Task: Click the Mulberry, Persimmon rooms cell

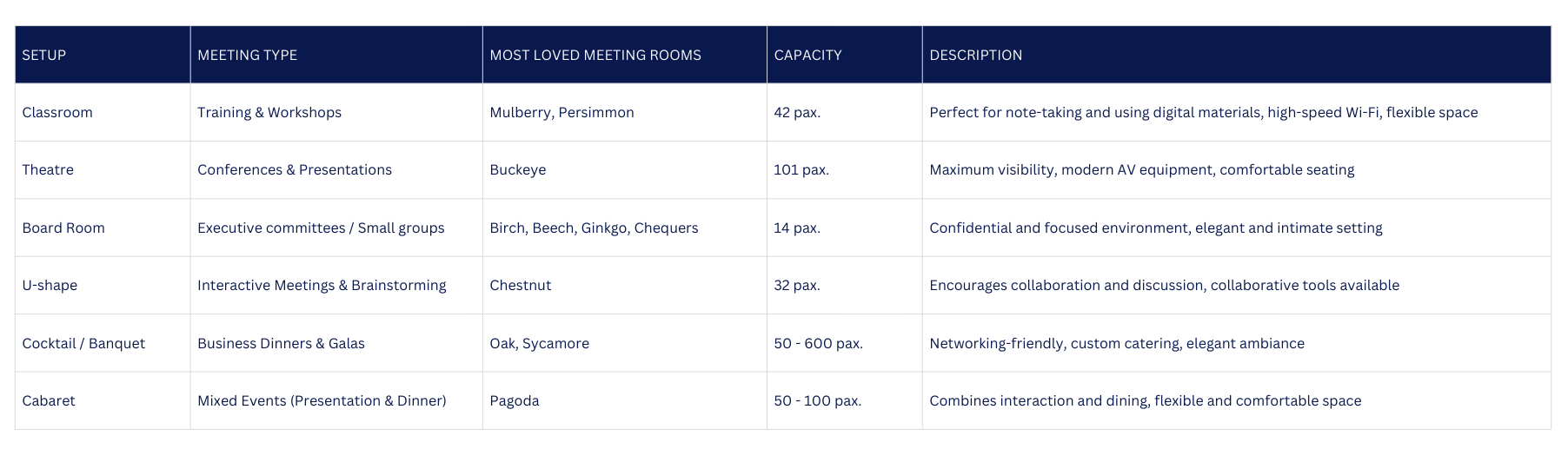Action: tap(561, 112)
